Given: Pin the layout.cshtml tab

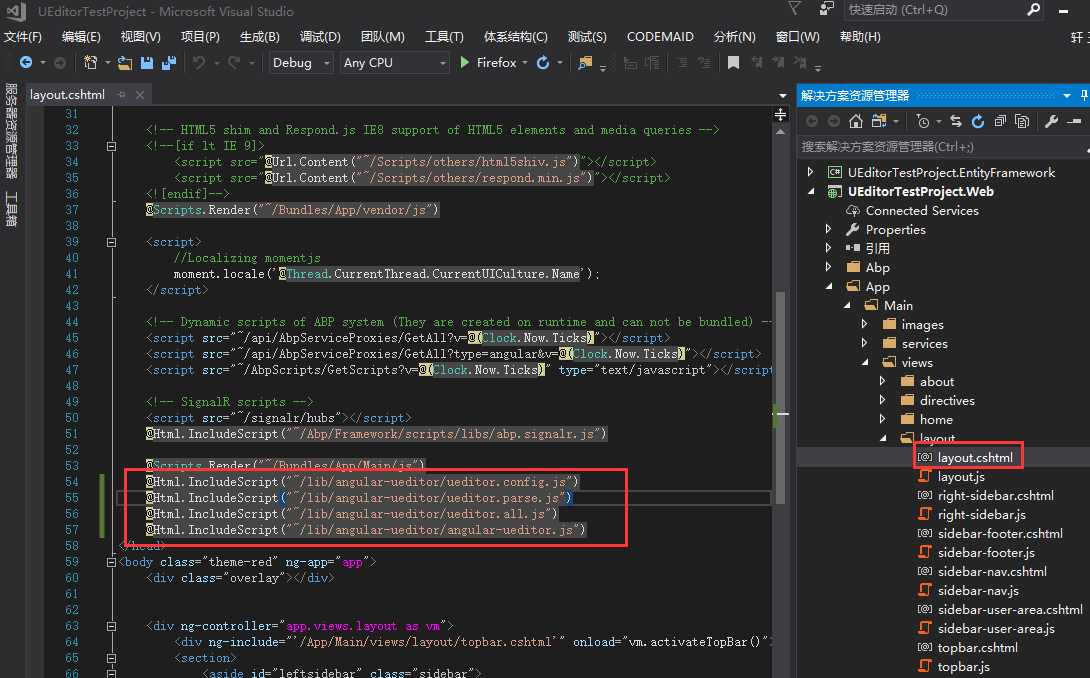Looking at the screenshot, I should click(x=122, y=95).
